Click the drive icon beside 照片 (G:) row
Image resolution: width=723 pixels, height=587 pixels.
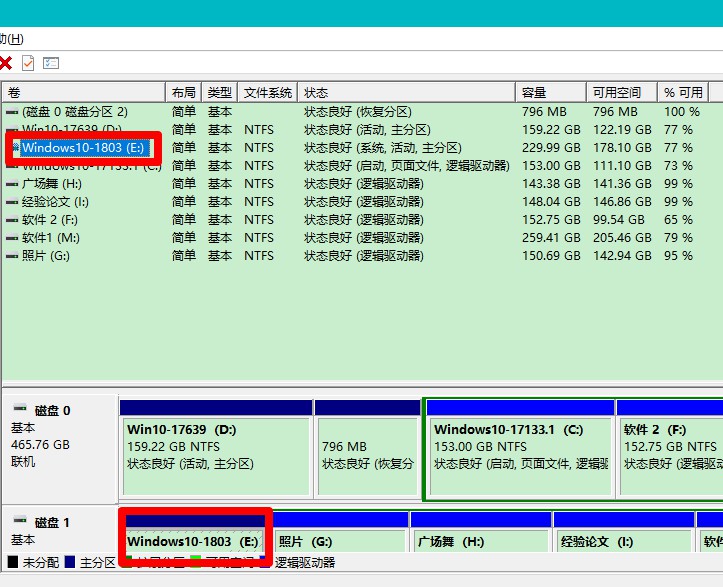click(x=11, y=256)
